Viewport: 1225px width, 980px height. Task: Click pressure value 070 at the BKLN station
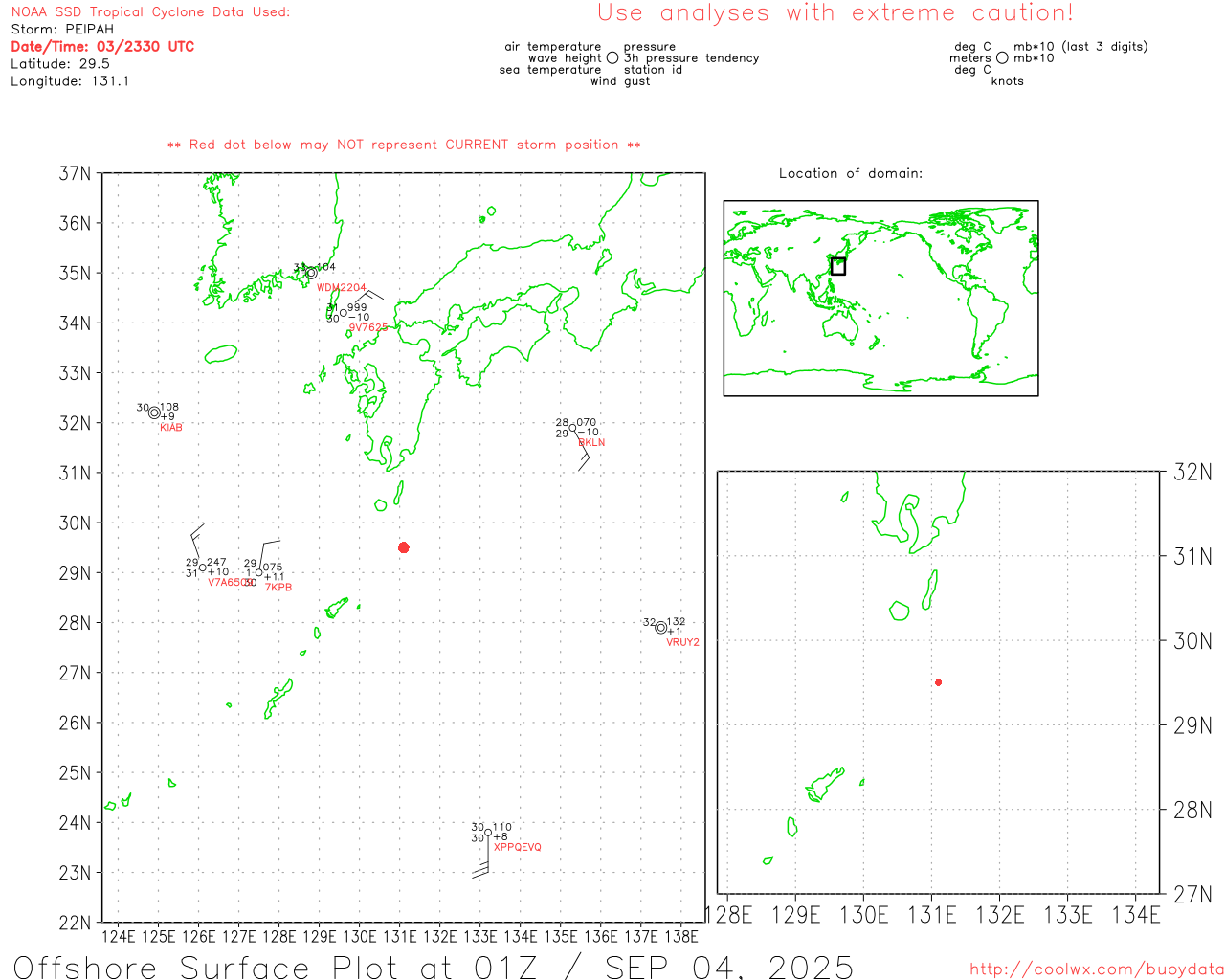[587, 422]
